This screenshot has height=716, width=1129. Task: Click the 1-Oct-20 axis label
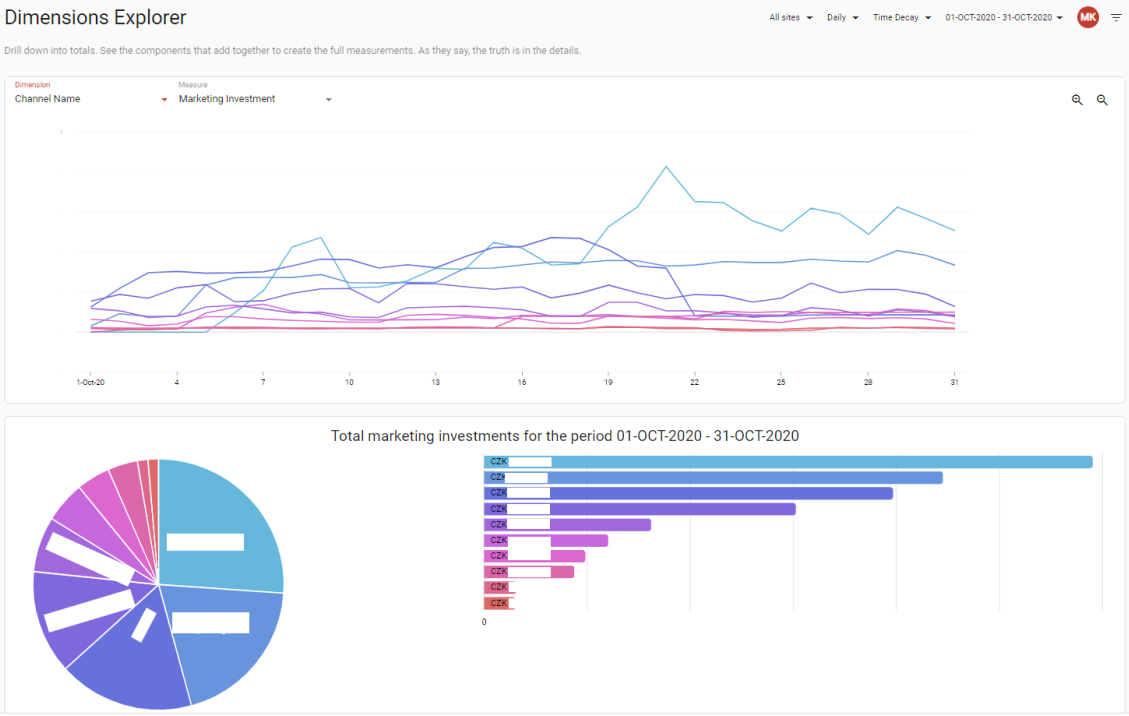pyautogui.click(x=91, y=382)
